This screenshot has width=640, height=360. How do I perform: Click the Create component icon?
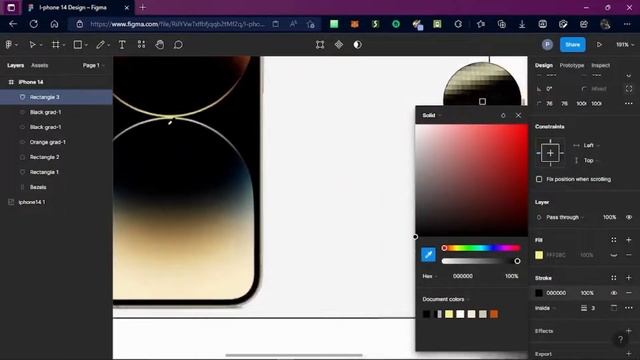339,45
